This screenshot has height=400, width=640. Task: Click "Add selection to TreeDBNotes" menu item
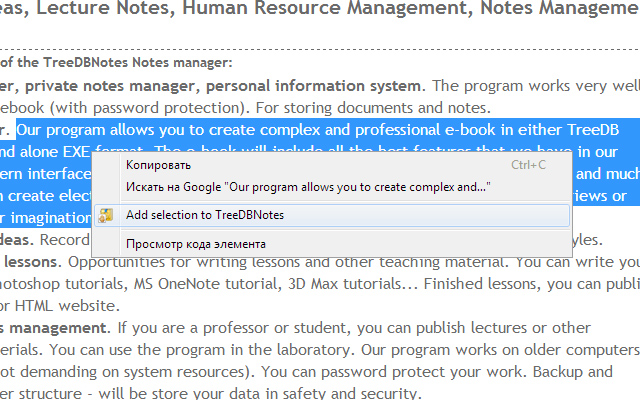point(217,215)
